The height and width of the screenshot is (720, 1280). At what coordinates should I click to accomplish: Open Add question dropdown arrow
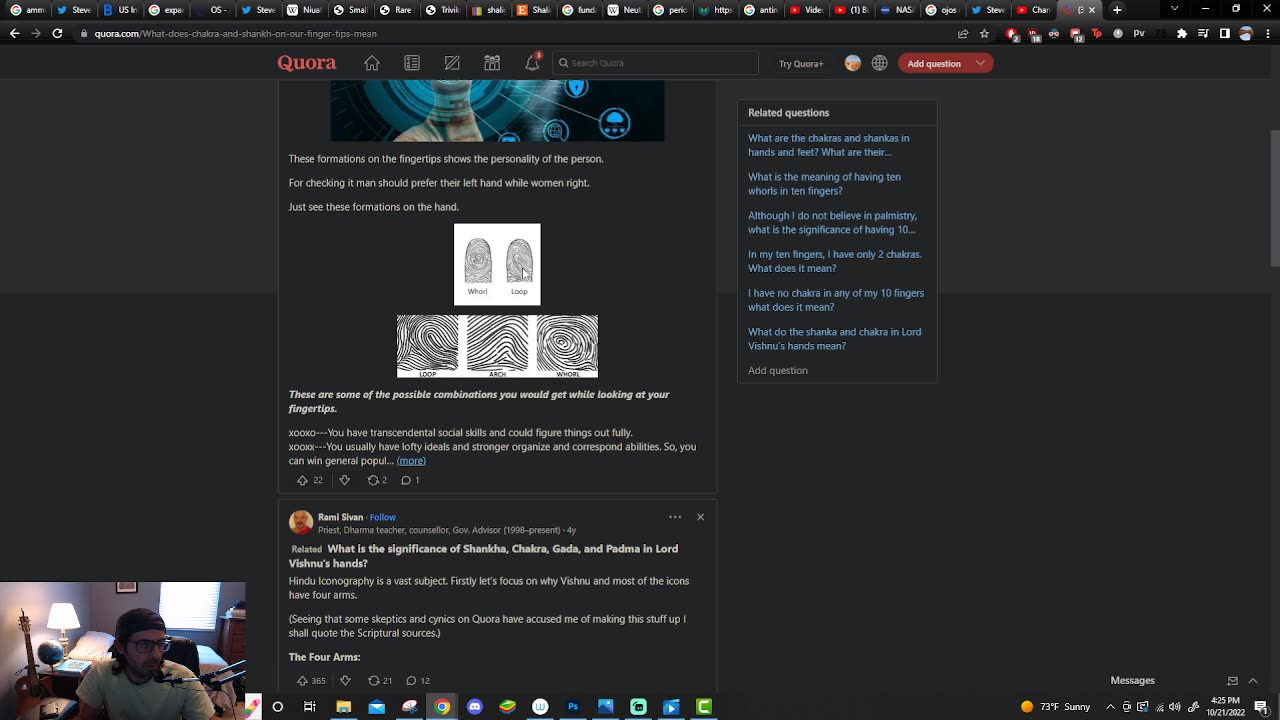(x=981, y=63)
